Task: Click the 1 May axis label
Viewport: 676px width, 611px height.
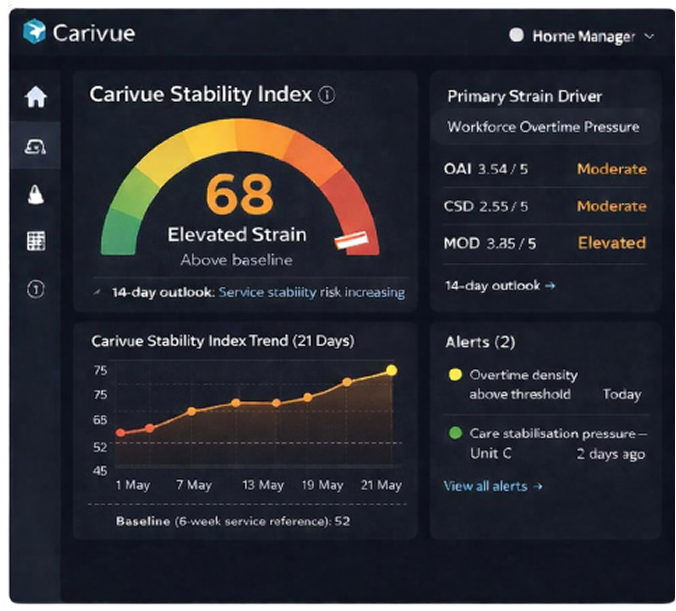Action: [133, 485]
